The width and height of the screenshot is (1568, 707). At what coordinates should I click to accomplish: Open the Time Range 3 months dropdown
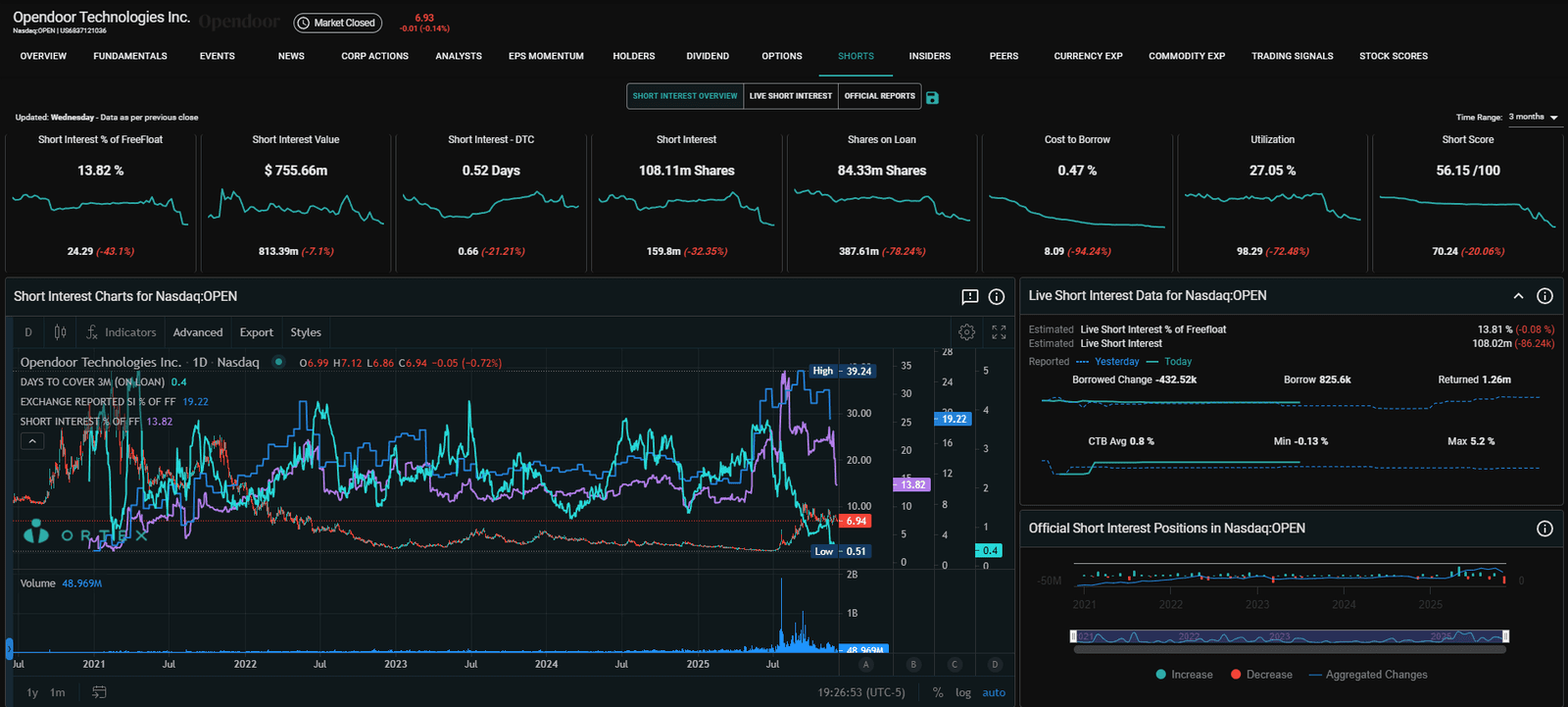(1534, 117)
